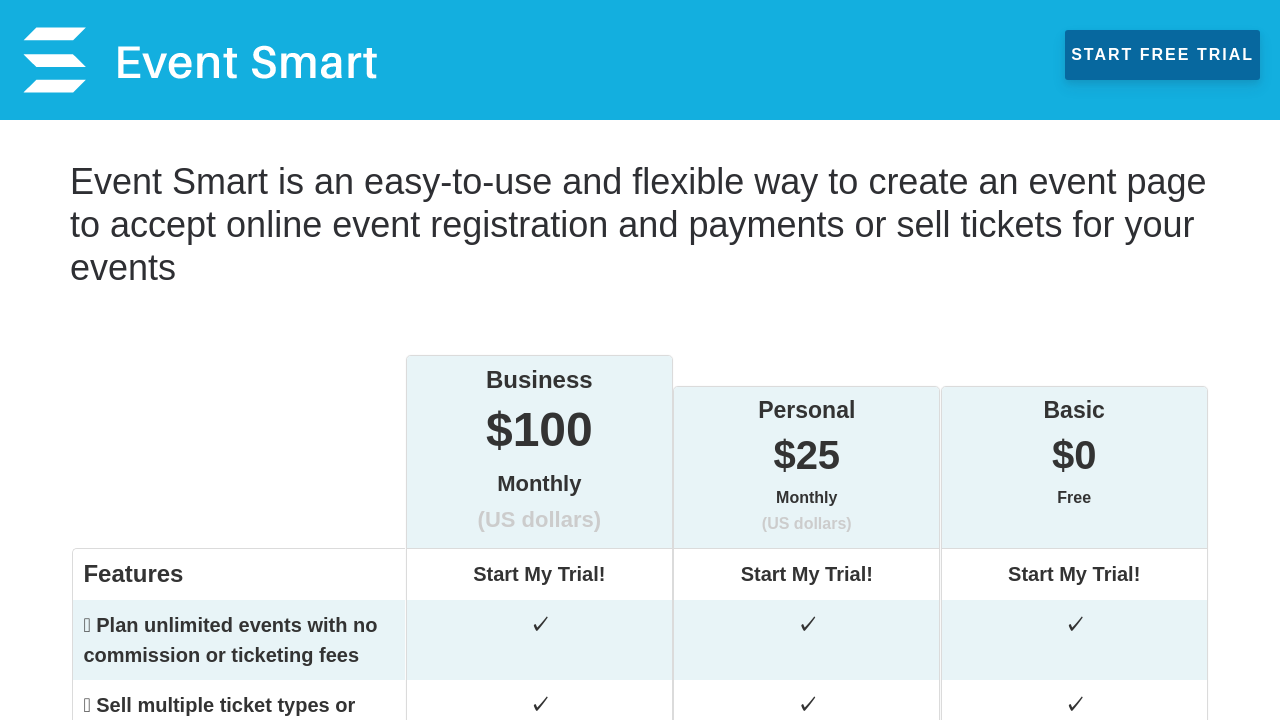
Task: Start My Trial for the Business plan
Action: 539,574
